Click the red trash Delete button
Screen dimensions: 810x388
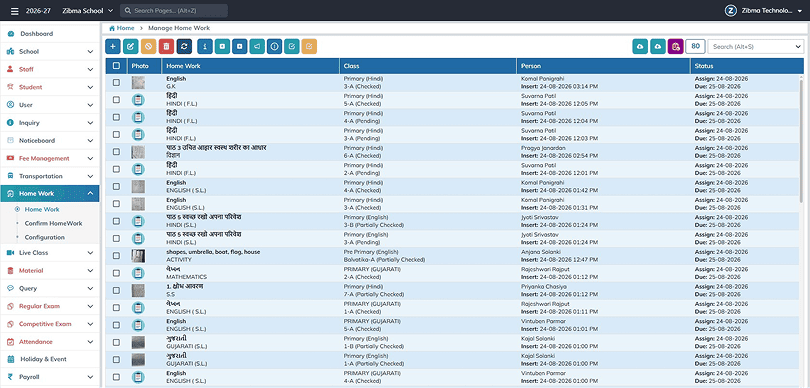click(166, 46)
